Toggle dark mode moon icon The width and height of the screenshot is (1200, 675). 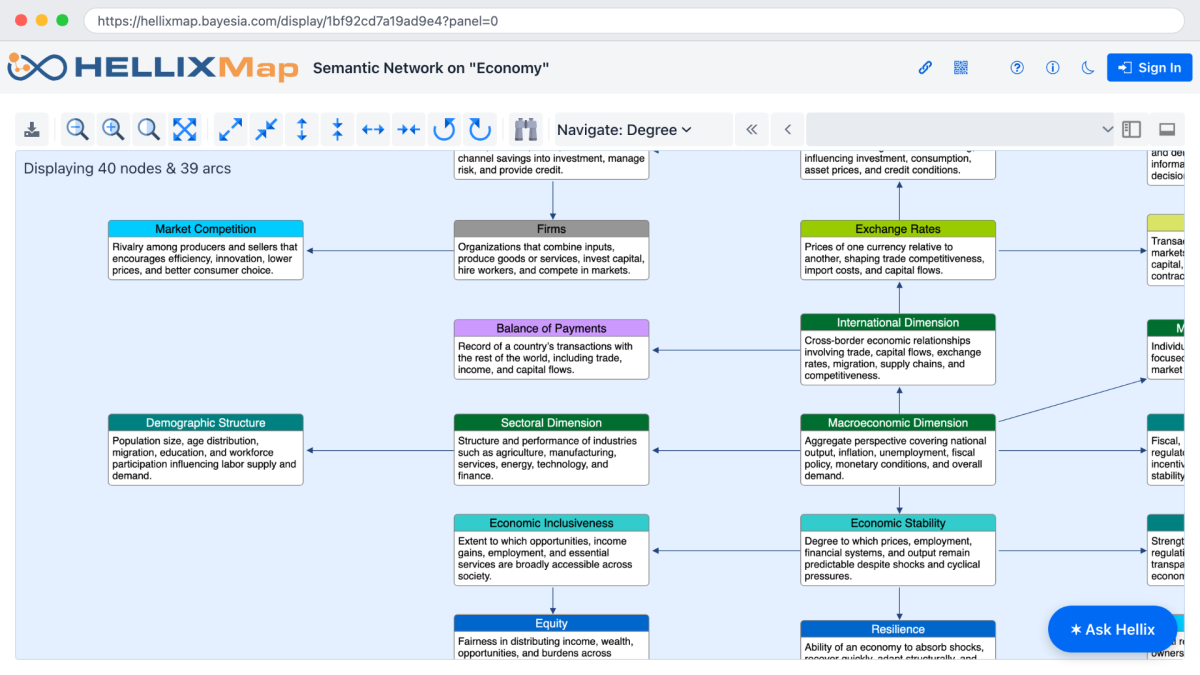(x=1088, y=68)
